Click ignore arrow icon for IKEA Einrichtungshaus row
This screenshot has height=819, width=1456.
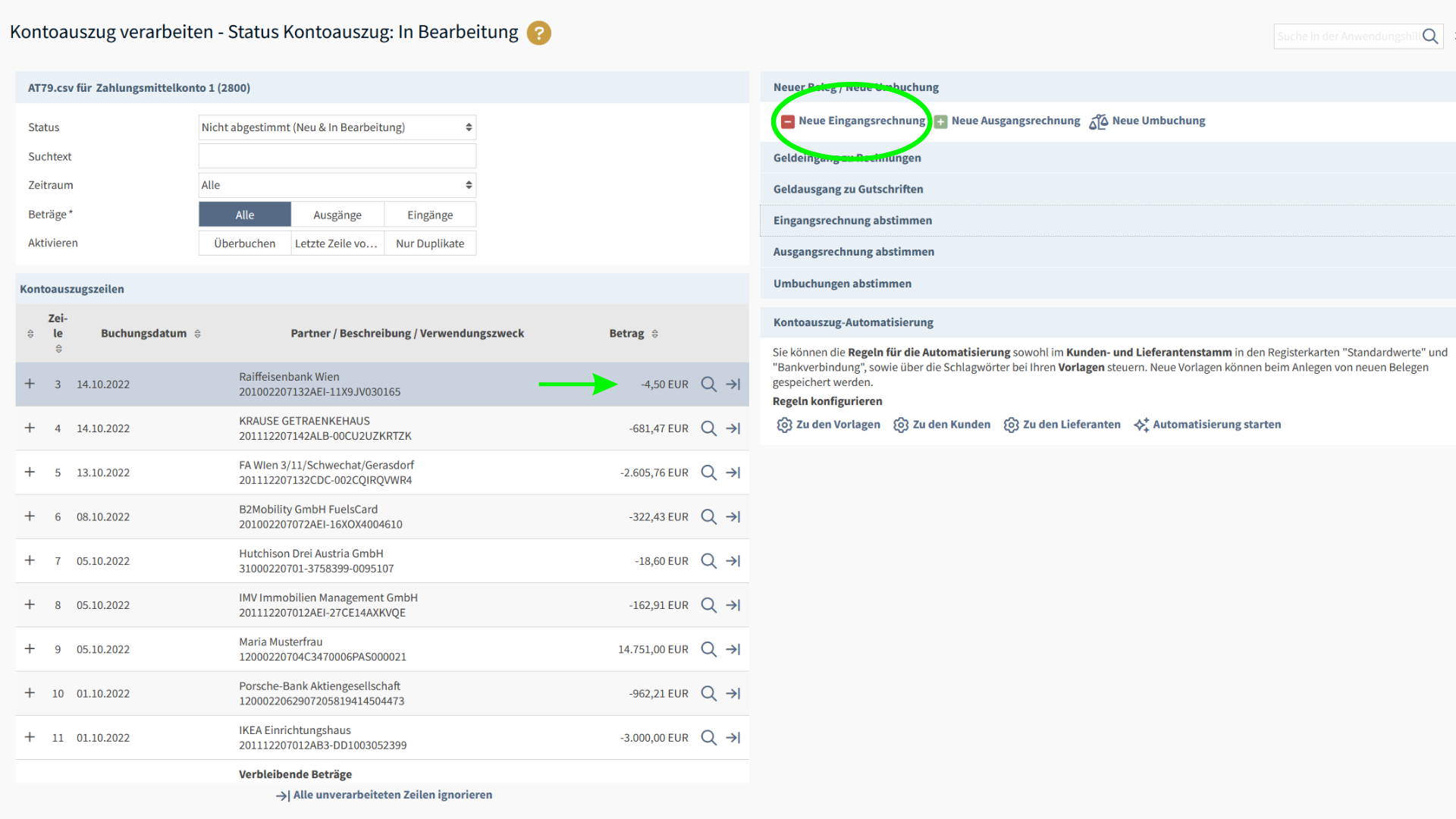733,738
